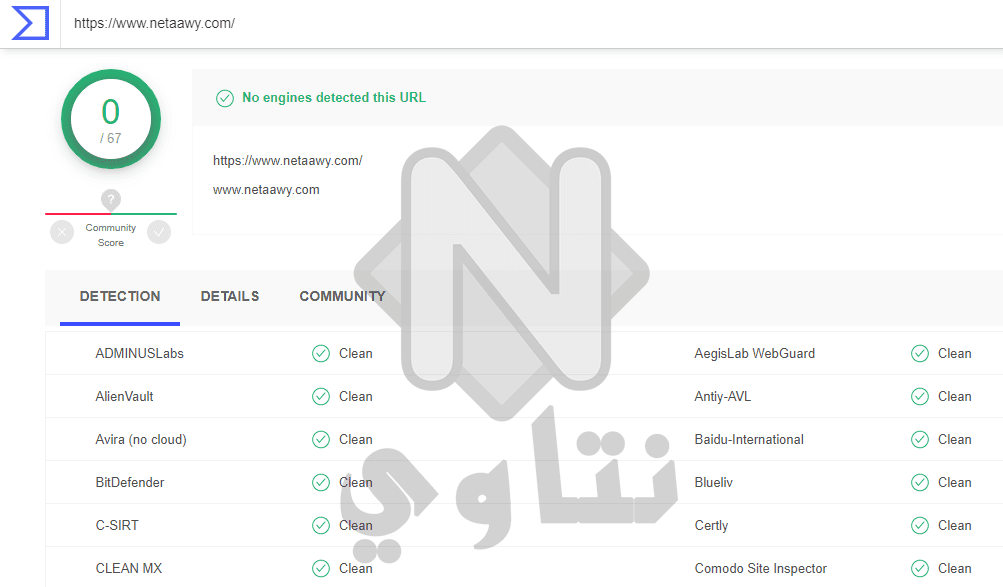1003x587 pixels.
Task: Click the green check icon beside No engines detected
Action: point(225,98)
